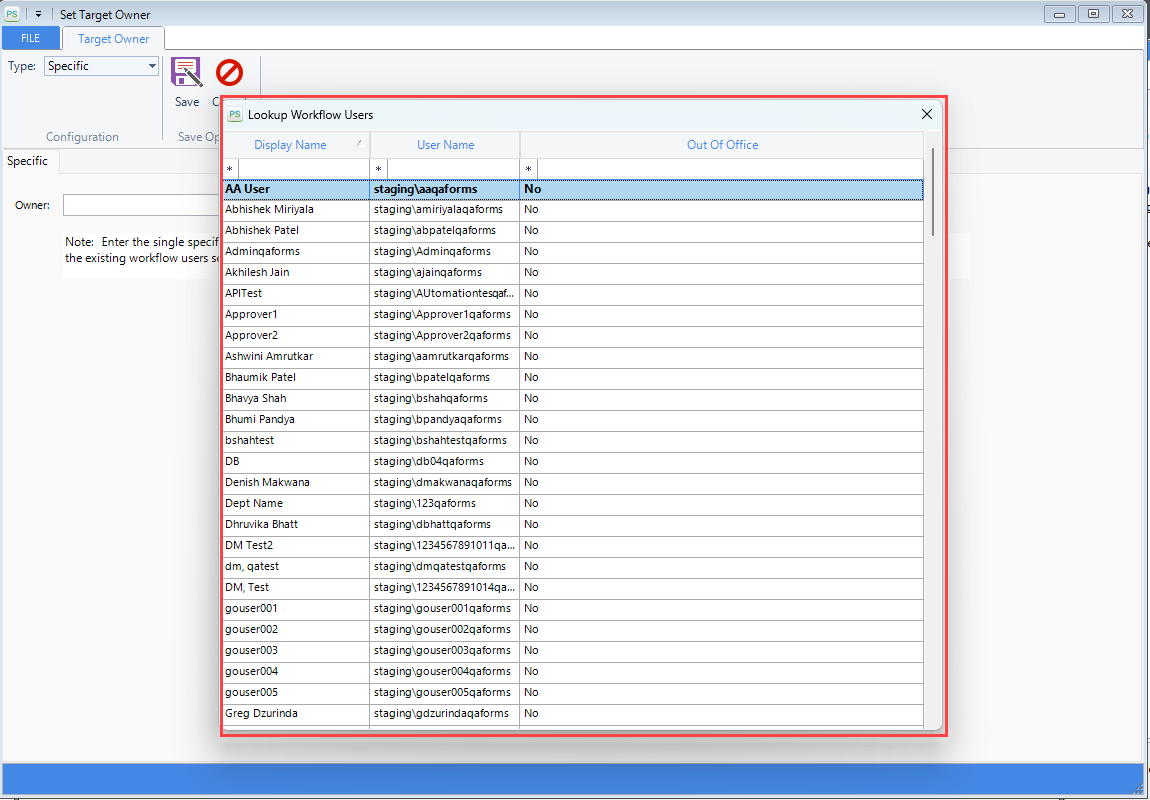Click the Out Of Office column header
Image resolution: width=1150 pixels, height=800 pixels.
[722, 145]
